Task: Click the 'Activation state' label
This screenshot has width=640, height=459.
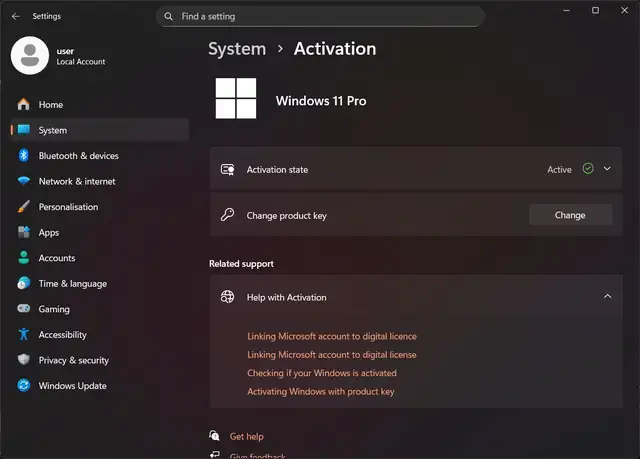Action: [277, 169]
